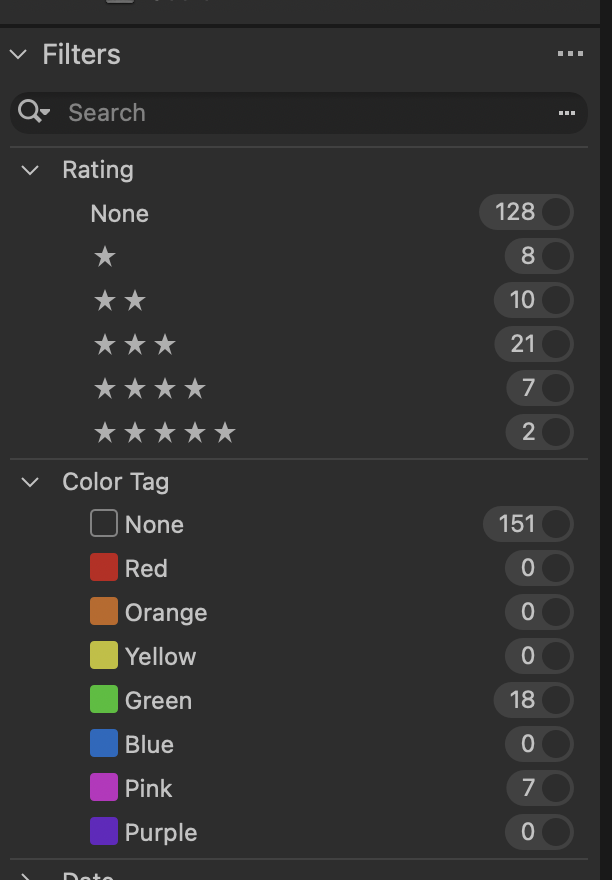Collapse the Filters panel
The width and height of the screenshot is (612, 880).
pyautogui.click(x=18, y=54)
